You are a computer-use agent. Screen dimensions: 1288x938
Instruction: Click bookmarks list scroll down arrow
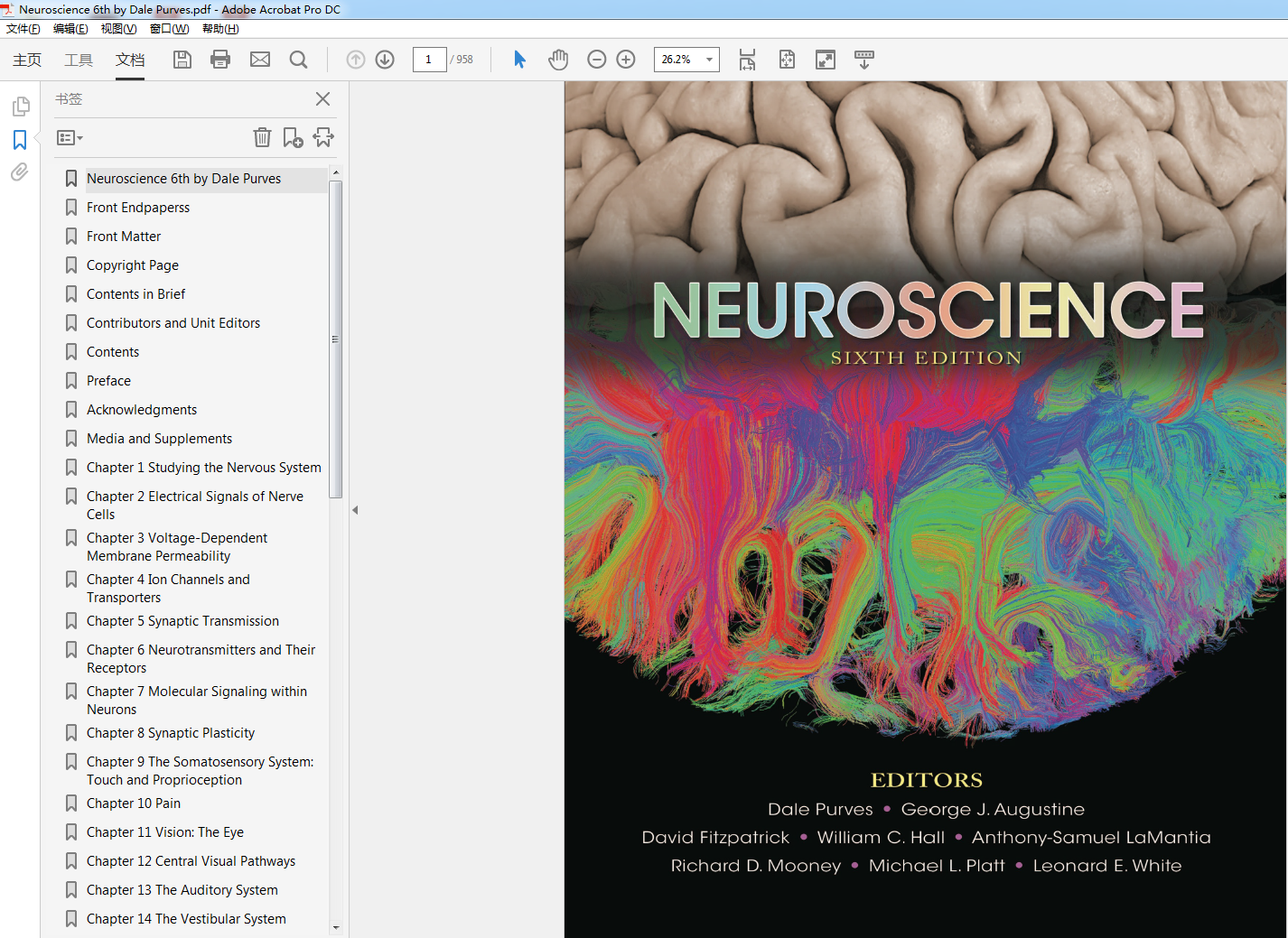pyautogui.click(x=336, y=927)
